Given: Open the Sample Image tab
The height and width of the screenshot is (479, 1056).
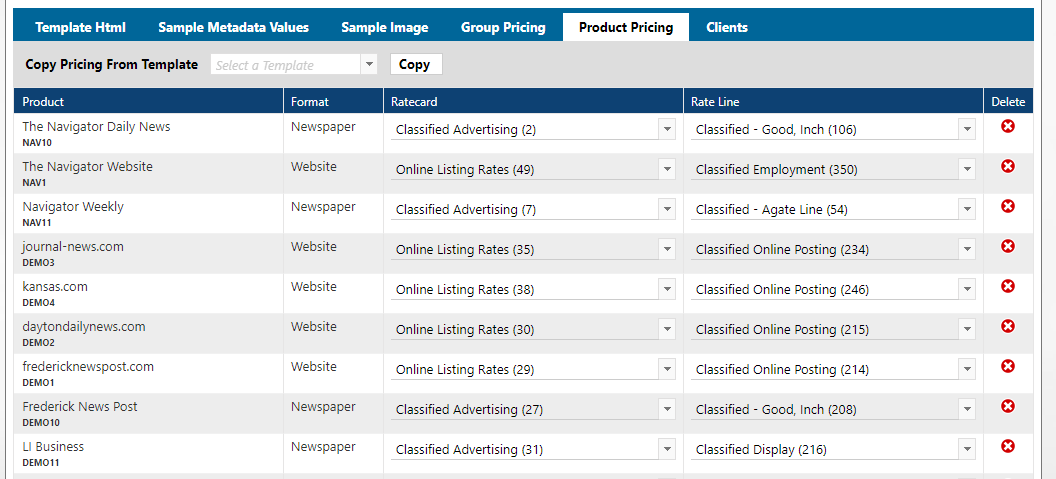Looking at the screenshot, I should pyautogui.click(x=384, y=27).
